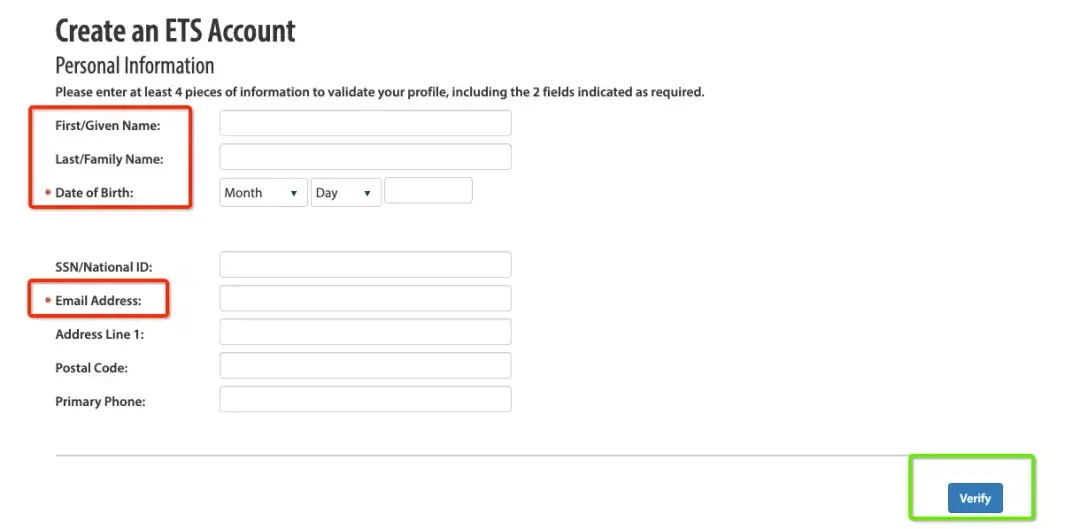Click the "SSN/National ID:" label
The width and height of the screenshot is (1080, 529).
point(103,267)
